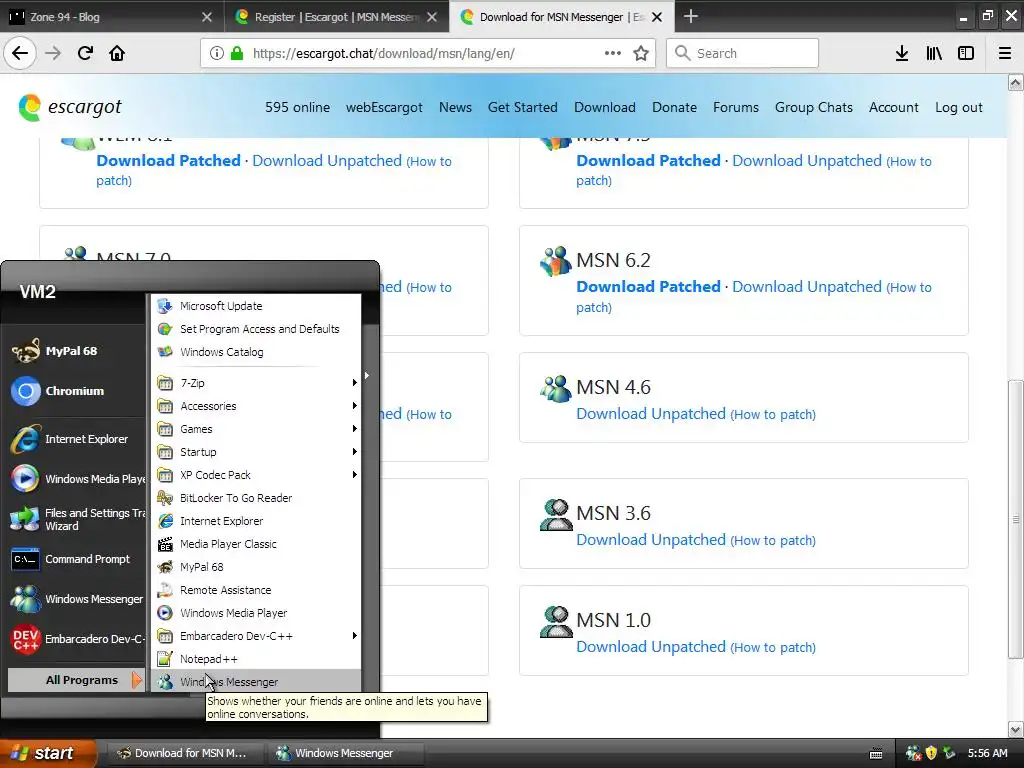Launch MyPal 68 in All Programs list
This screenshot has height=768, width=1024.
click(256, 567)
